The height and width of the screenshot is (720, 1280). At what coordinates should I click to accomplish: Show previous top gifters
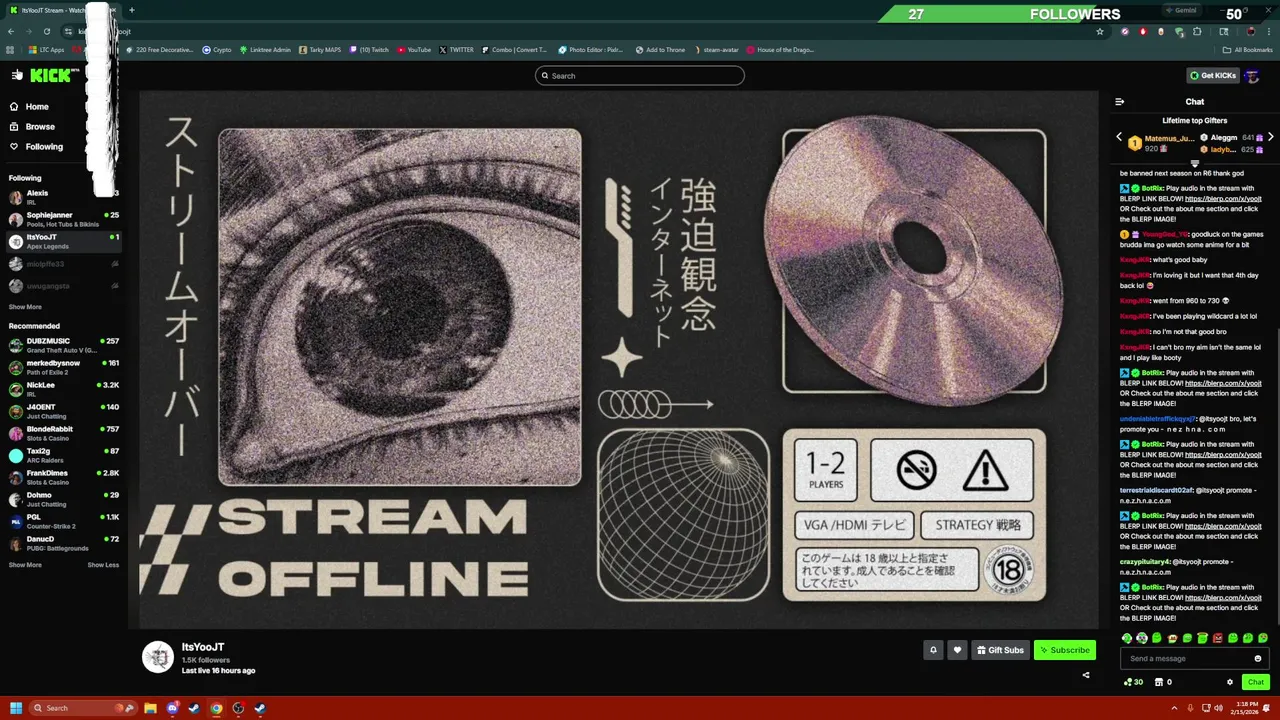(x=1119, y=137)
